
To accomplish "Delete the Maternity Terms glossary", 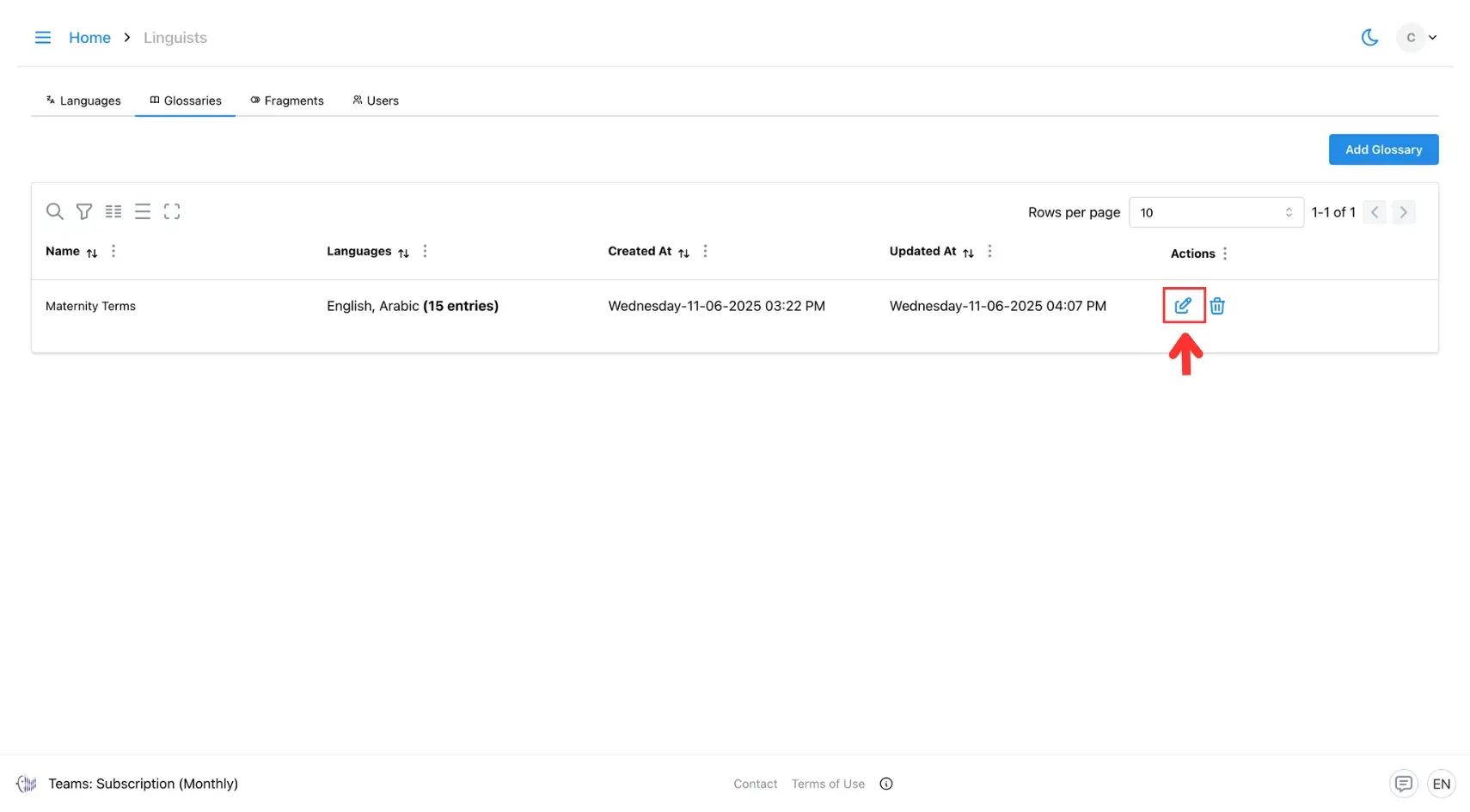I will tap(1217, 305).
